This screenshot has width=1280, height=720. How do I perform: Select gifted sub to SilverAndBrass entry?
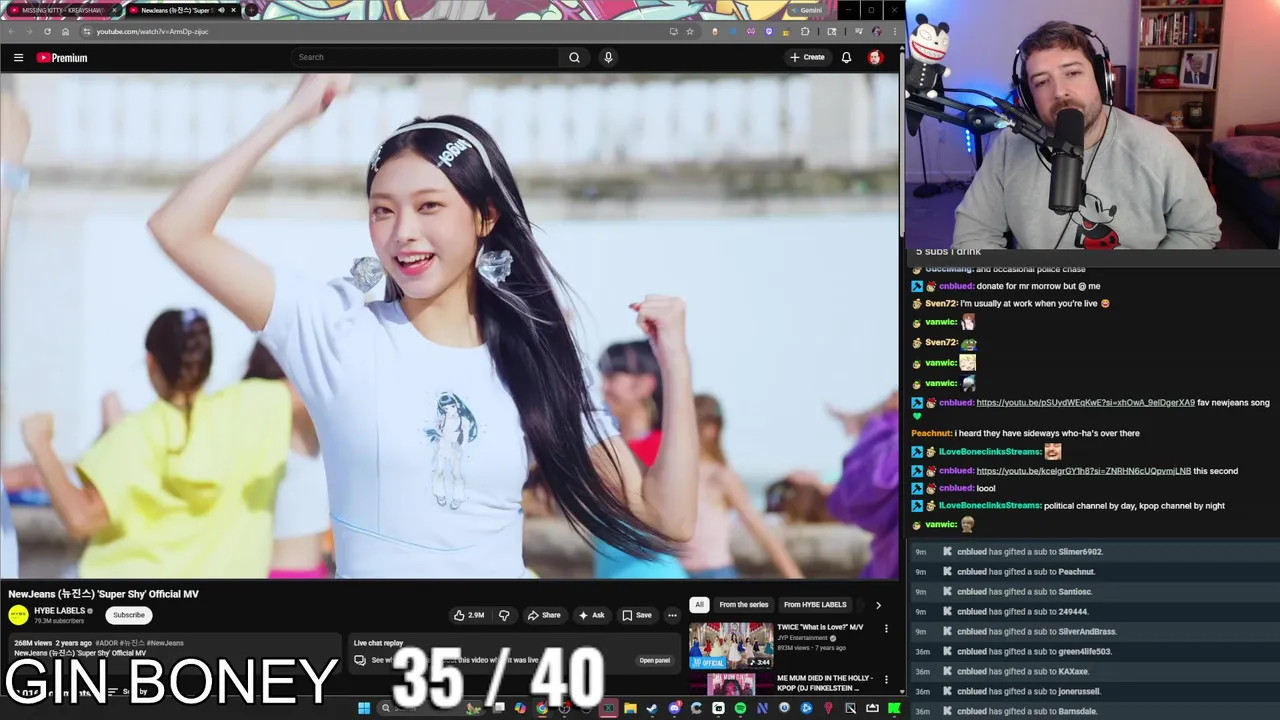tap(1095, 632)
